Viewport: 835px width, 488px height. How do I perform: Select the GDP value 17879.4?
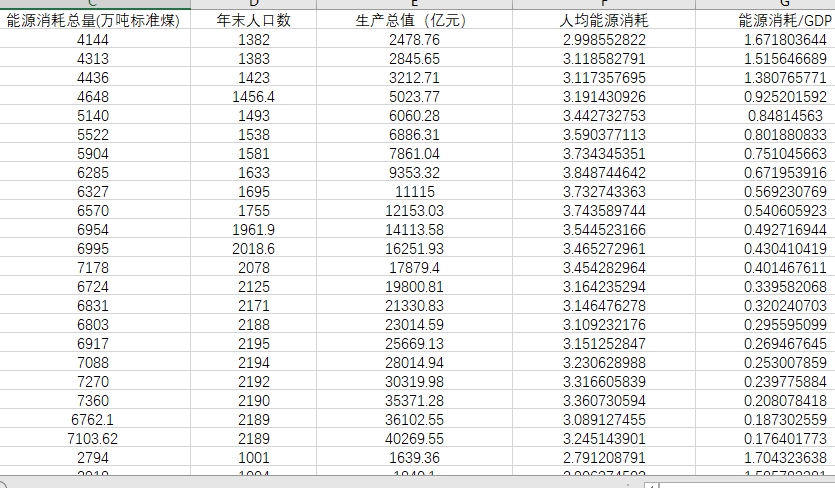pos(414,267)
